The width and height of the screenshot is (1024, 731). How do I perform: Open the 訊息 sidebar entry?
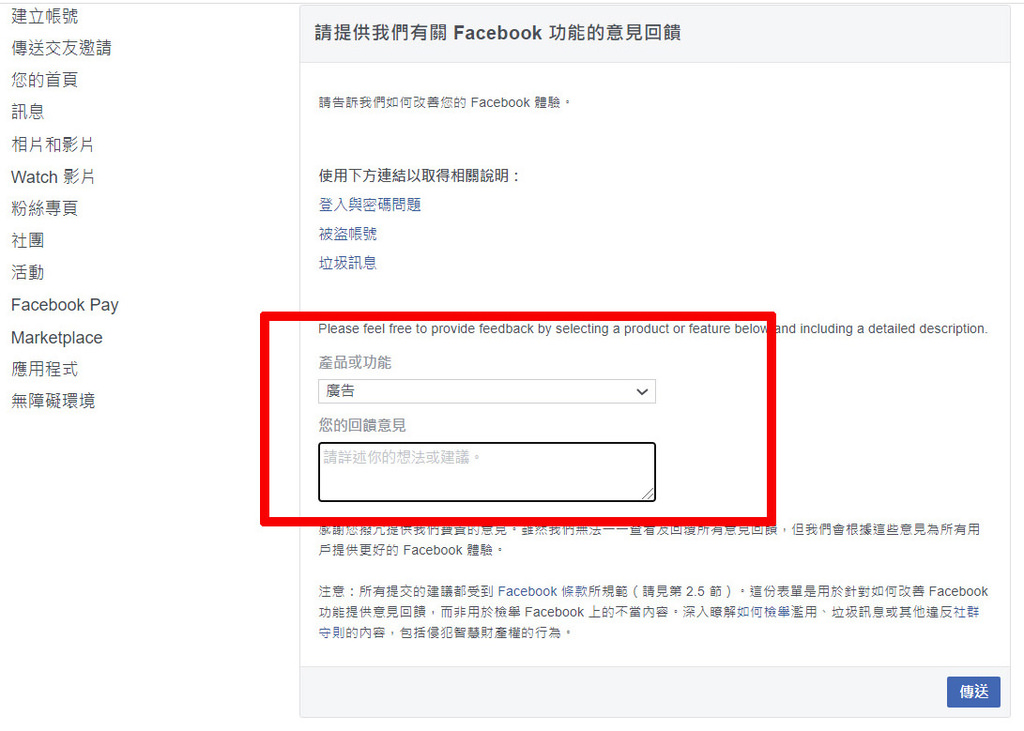click(27, 112)
